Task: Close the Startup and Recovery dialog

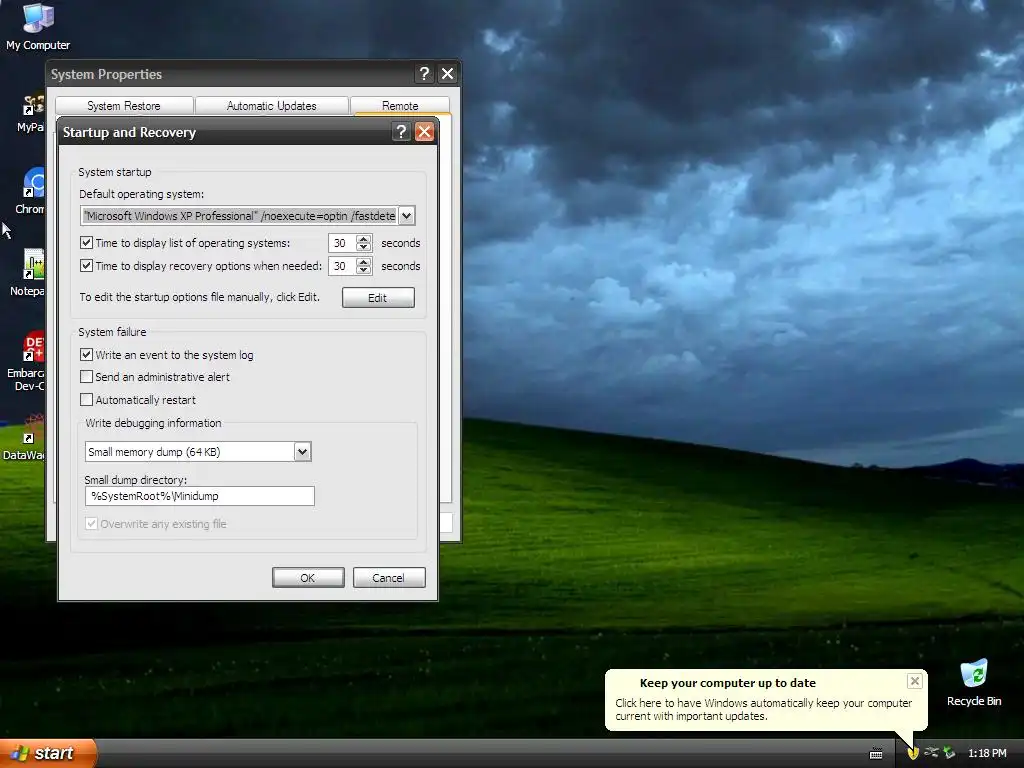Action: [x=424, y=132]
